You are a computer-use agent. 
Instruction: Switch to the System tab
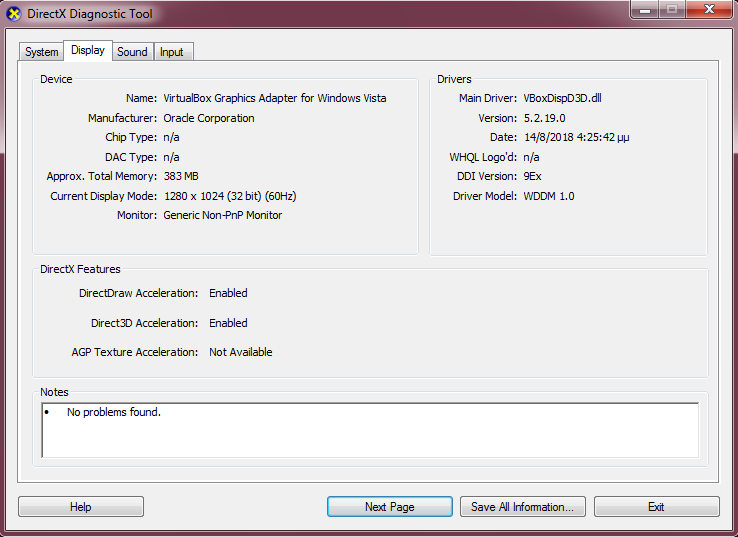tap(41, 52)
